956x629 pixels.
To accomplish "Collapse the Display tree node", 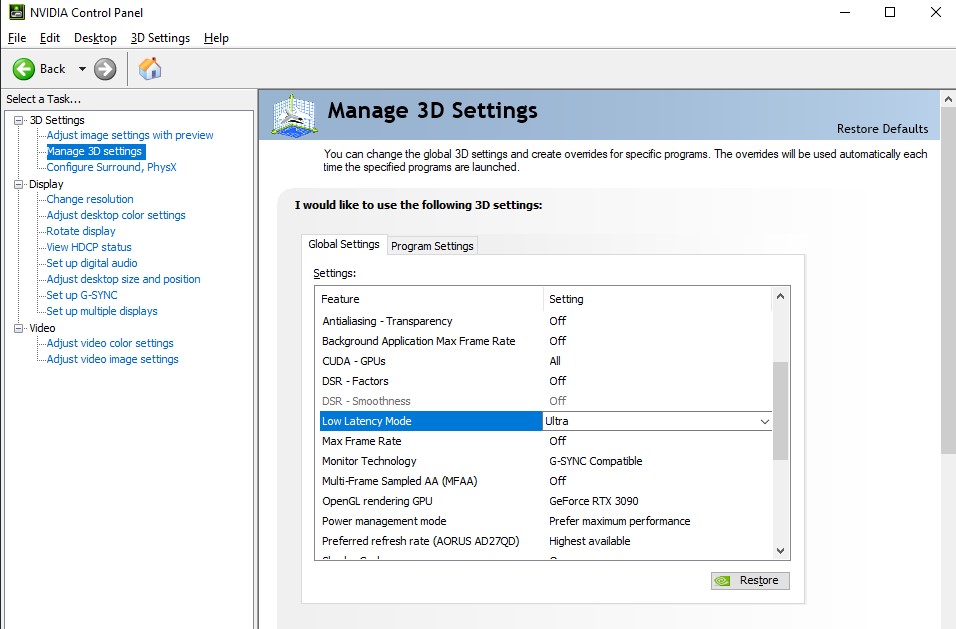I will click(x=18, y=184).
